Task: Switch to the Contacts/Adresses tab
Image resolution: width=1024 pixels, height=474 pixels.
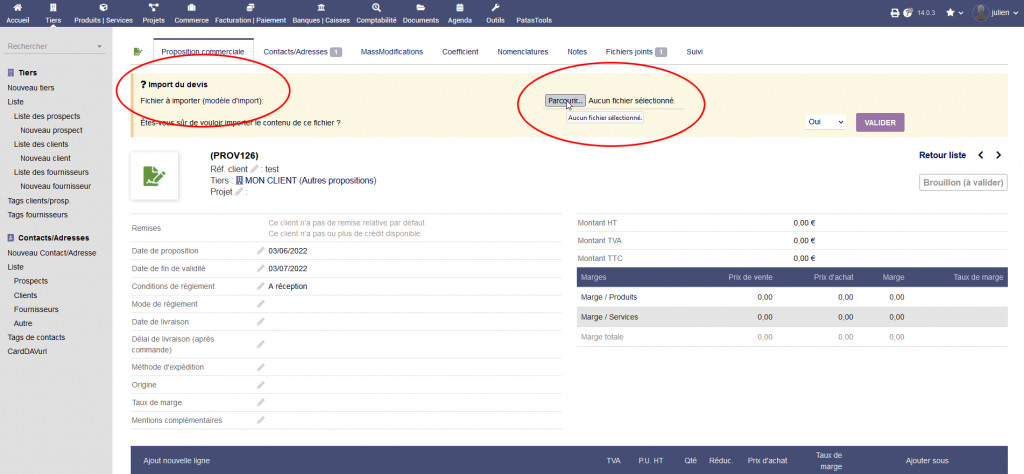Action: 302,51
